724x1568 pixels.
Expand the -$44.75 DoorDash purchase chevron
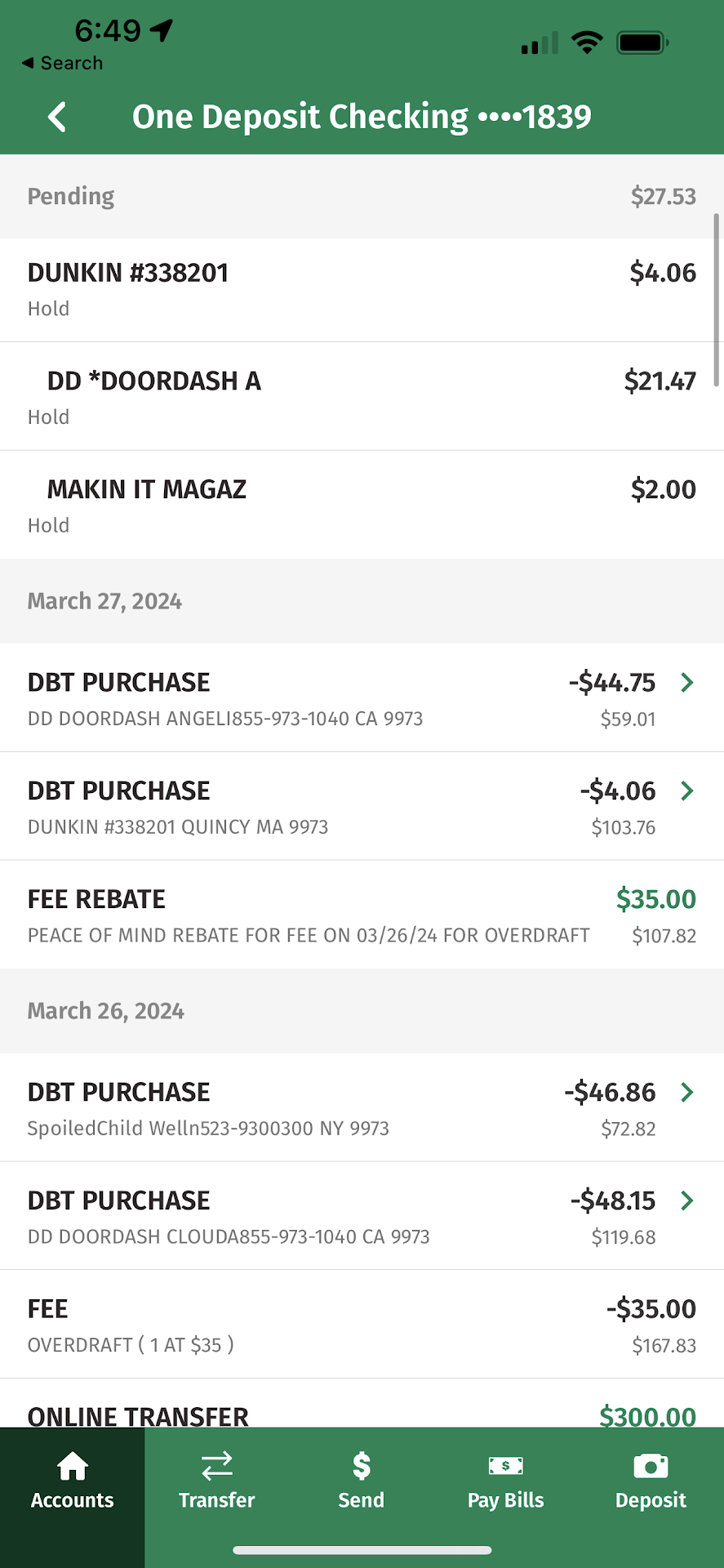687,683
